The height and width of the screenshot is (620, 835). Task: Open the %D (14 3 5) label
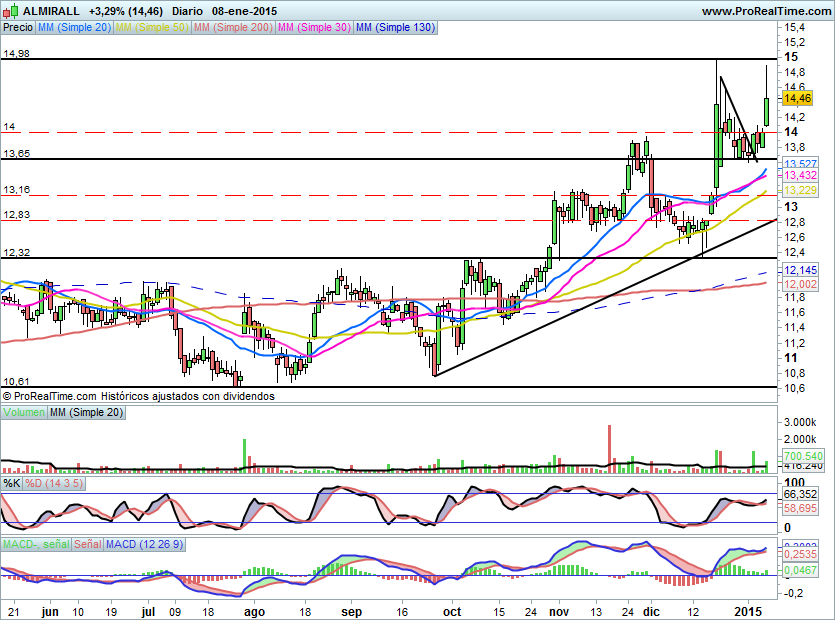coord(53,483)
